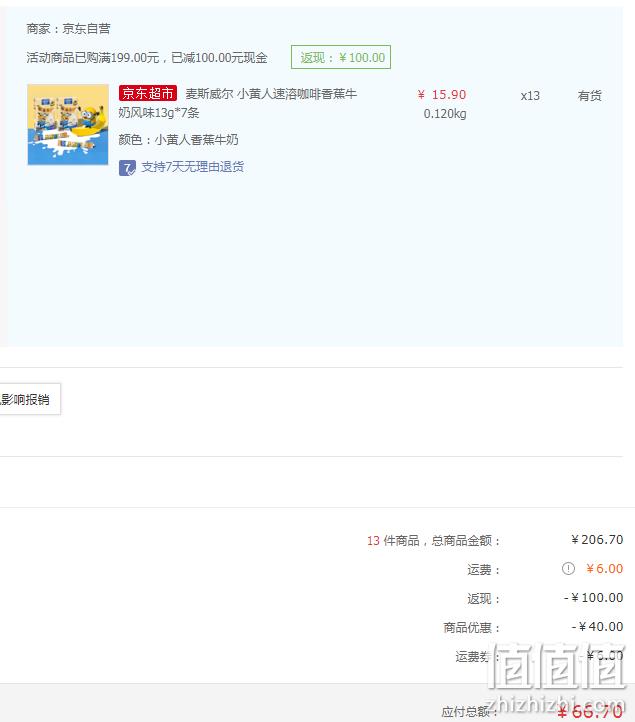Click the shipping fee info icon
The width and height of the screenshot is (635, 722).
pyautogui.click(x=568, y=569)
